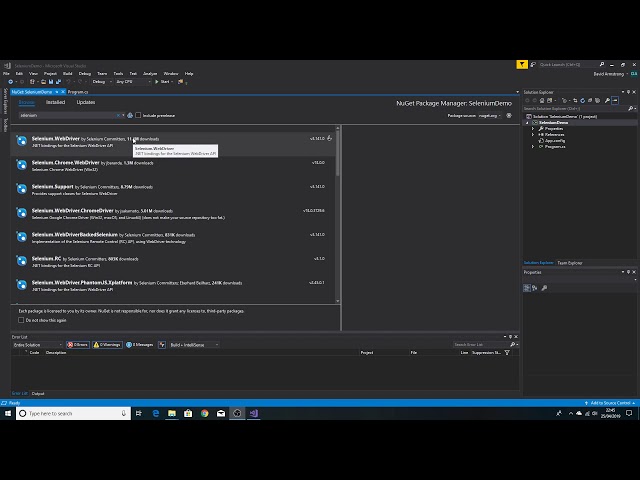
Task: Toggle the 0 Messages filter button
Action: (140, 345)
